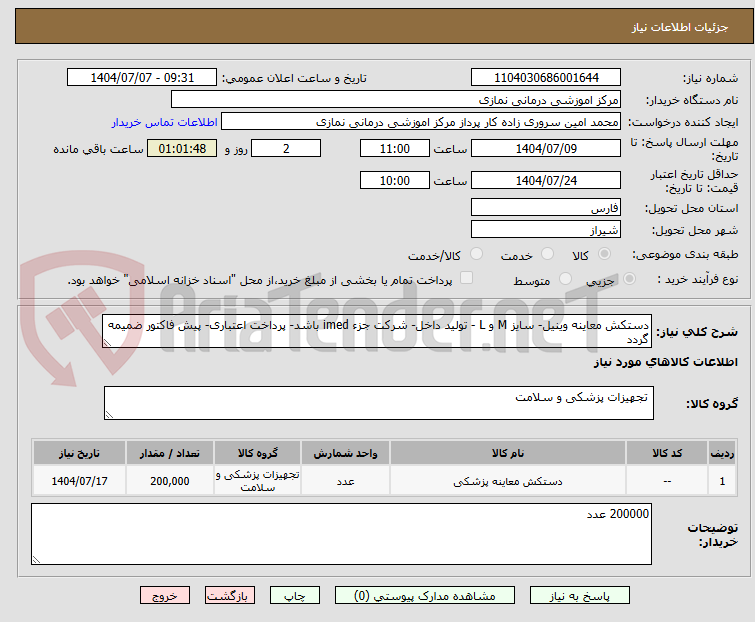The height and width of the screenshot is (622, 755).
Task: Click the استان محل تحویل field فارس
Action: (x=546, y=207)
